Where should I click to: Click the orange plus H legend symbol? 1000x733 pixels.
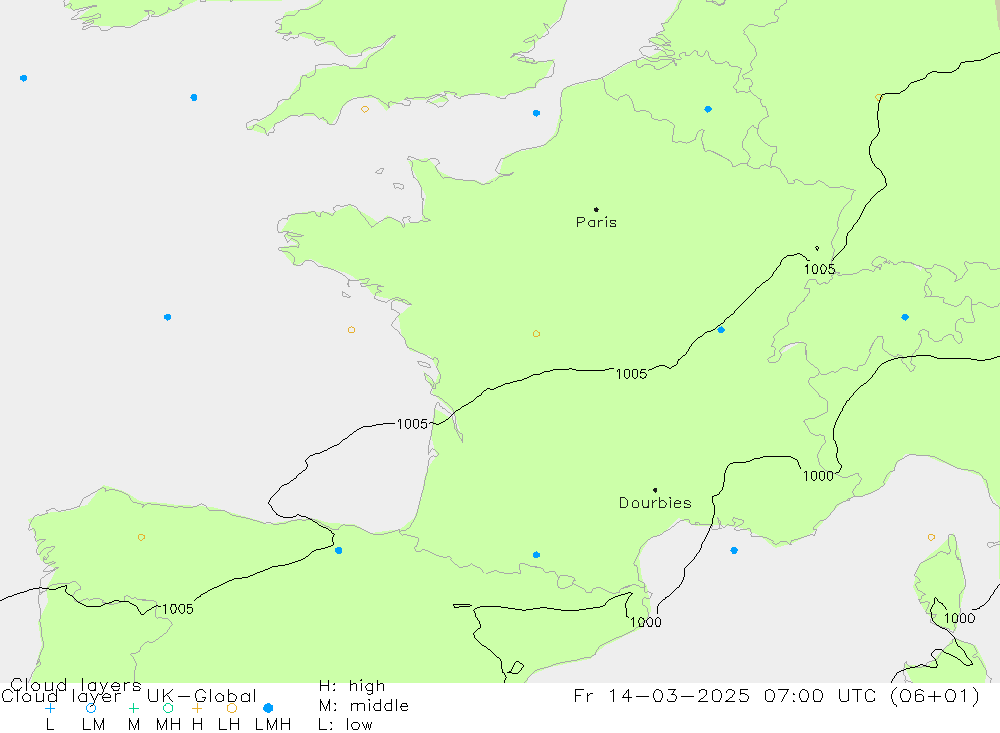point(197,708)
